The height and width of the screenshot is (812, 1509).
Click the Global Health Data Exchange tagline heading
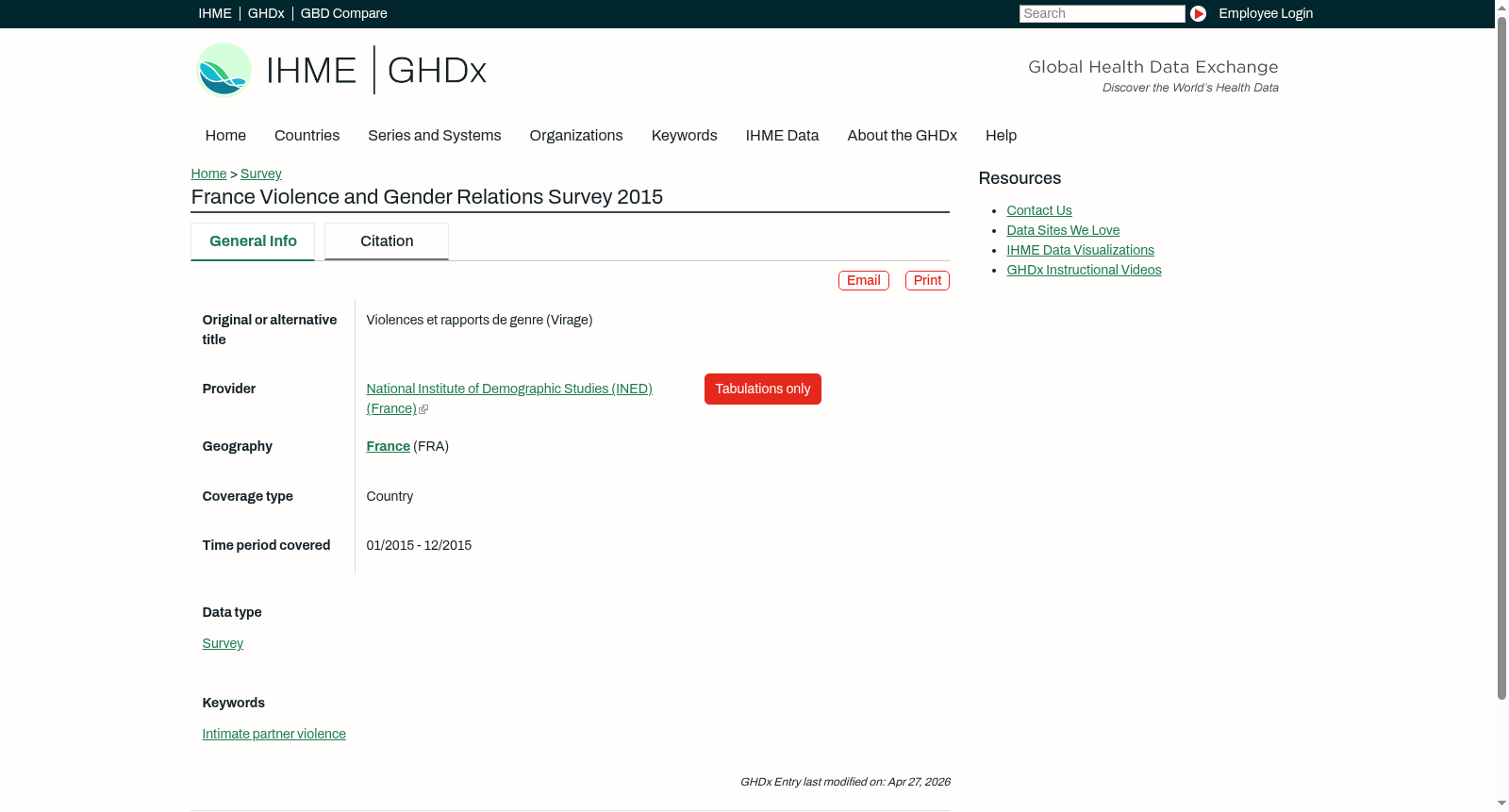(1153, 67)
